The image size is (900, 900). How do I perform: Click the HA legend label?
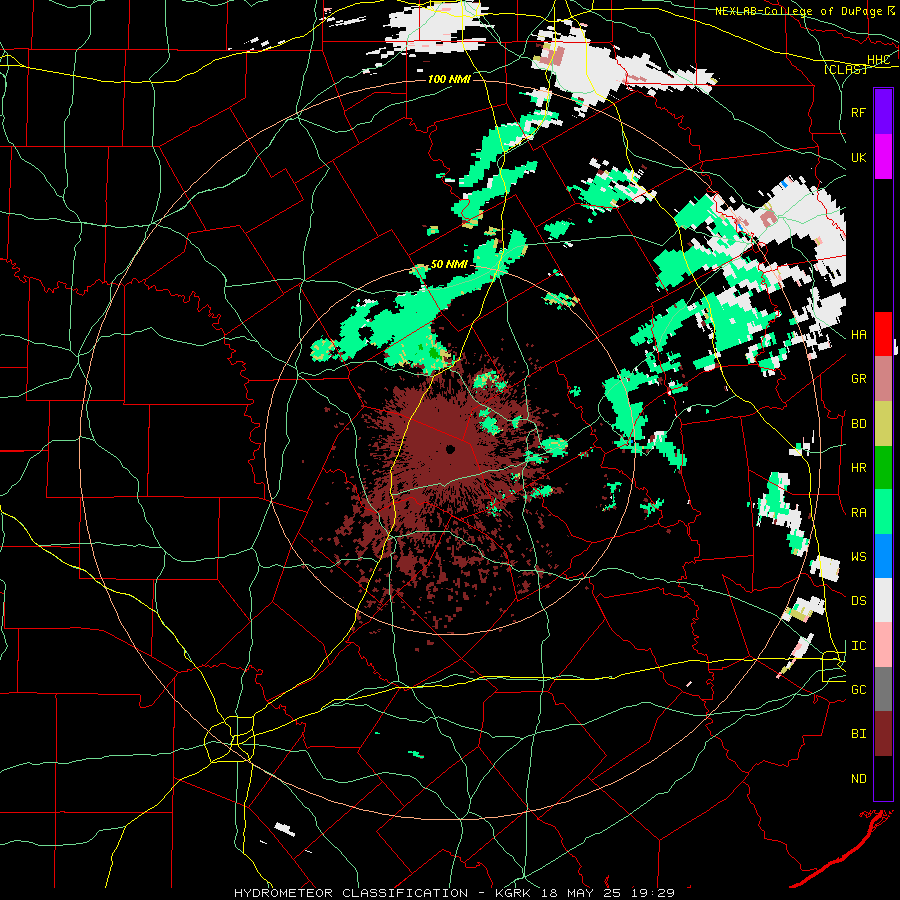(858, 335)
